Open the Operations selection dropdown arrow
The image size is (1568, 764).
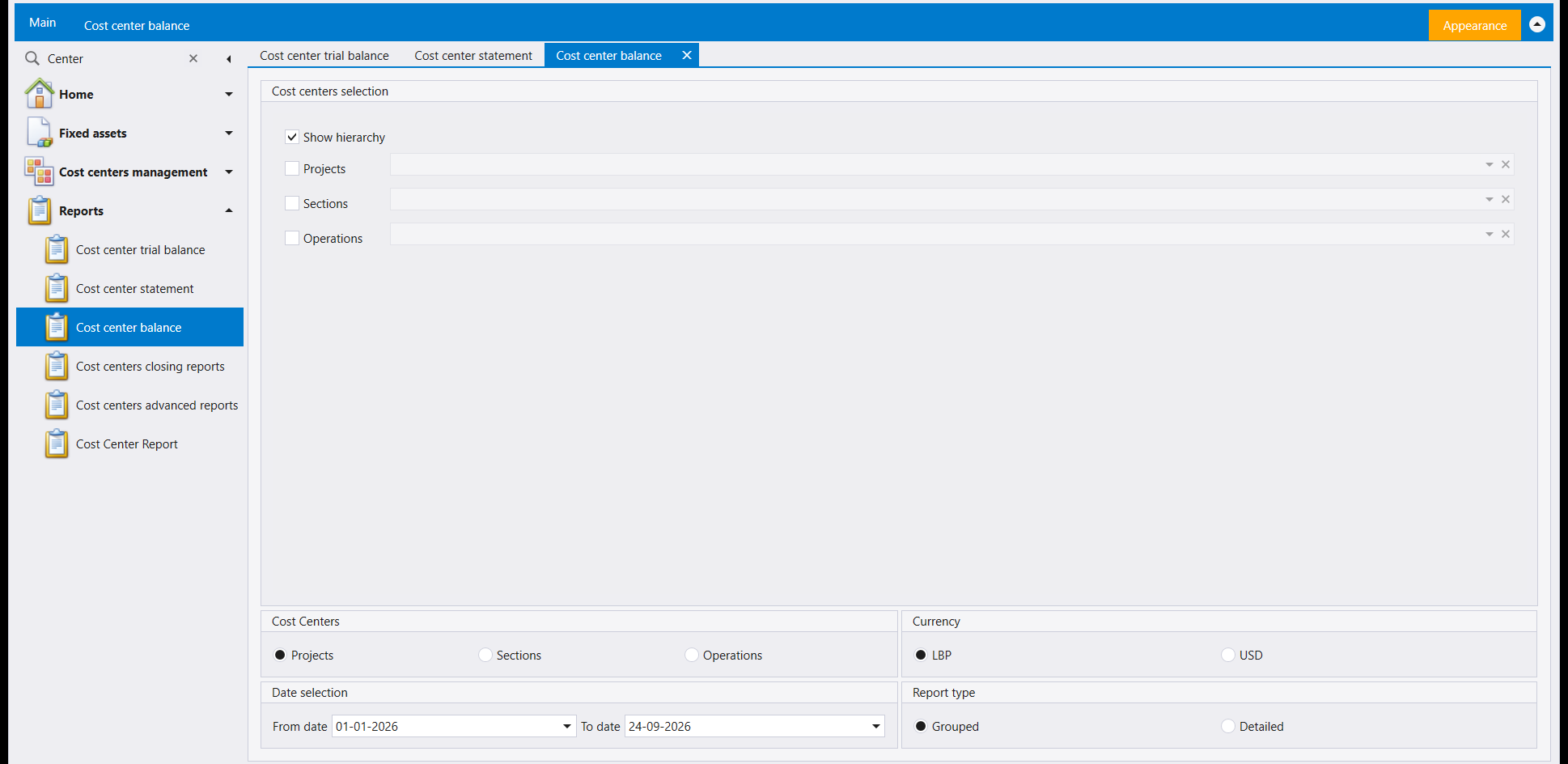pos(1489,234)
